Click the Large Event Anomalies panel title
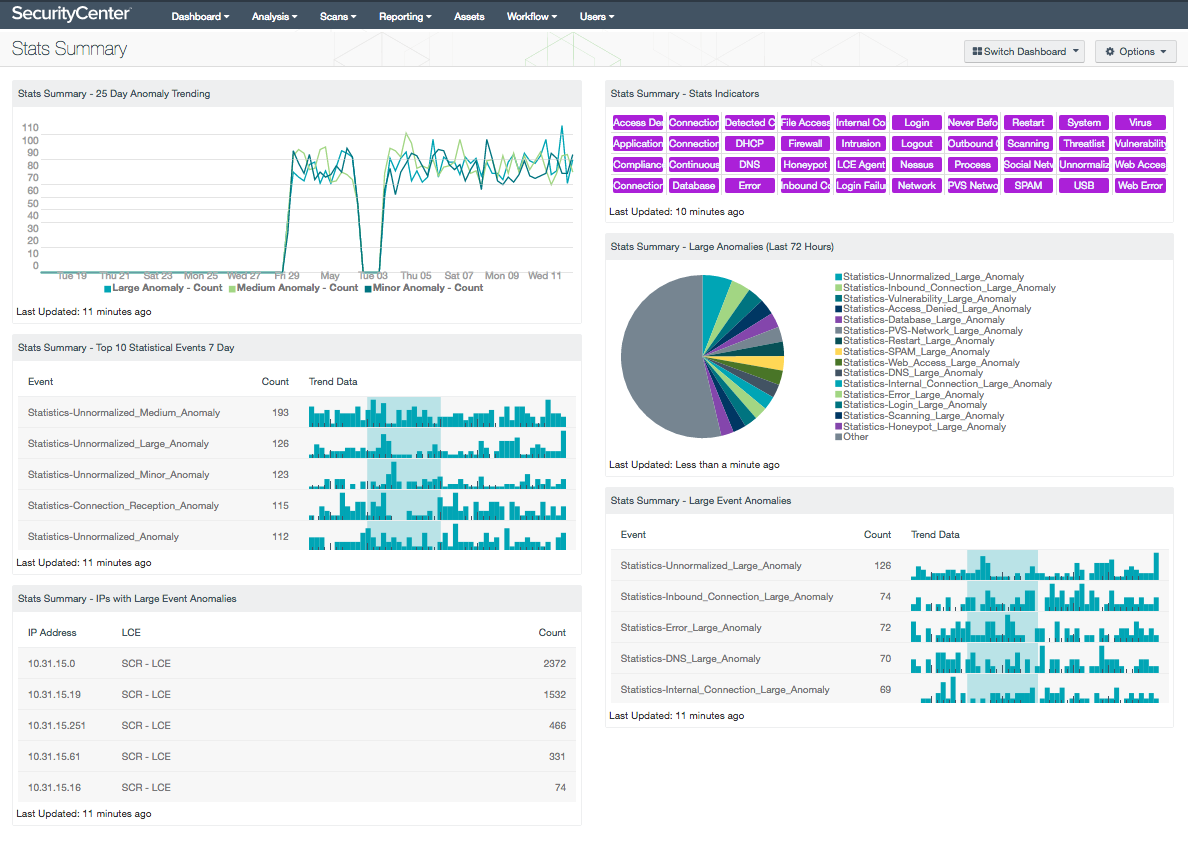The image size is (1188, 842). pos(701,500)
